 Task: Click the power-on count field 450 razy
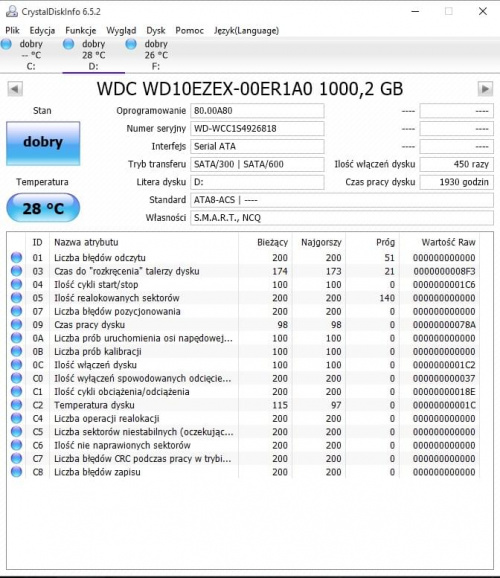click(x=456, y=164)
